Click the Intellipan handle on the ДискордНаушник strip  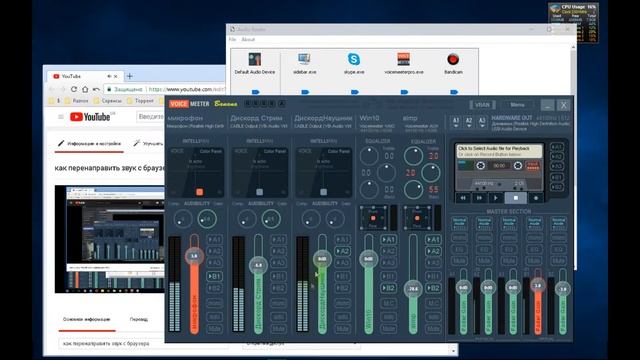pyautogui.click(x=323, y=192)
